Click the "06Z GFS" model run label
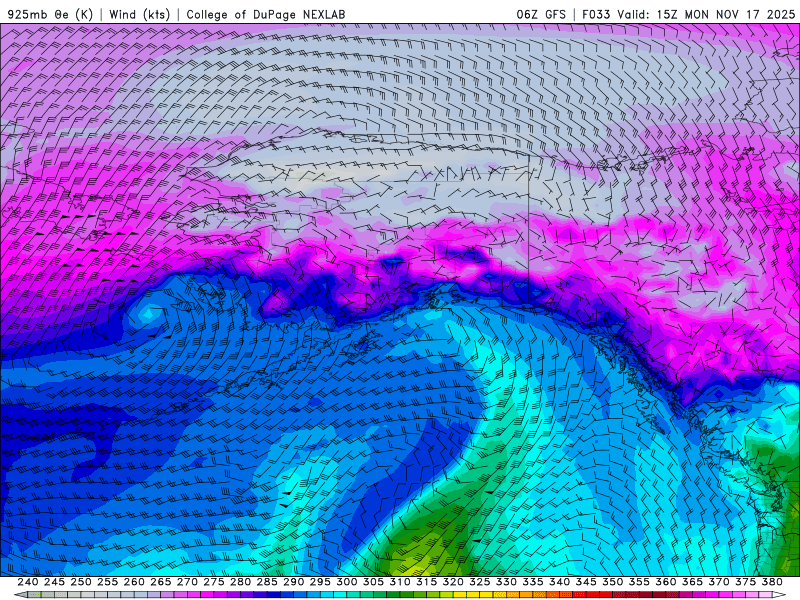The width and height of the screenshot is (800, 600). click(541, 14)
